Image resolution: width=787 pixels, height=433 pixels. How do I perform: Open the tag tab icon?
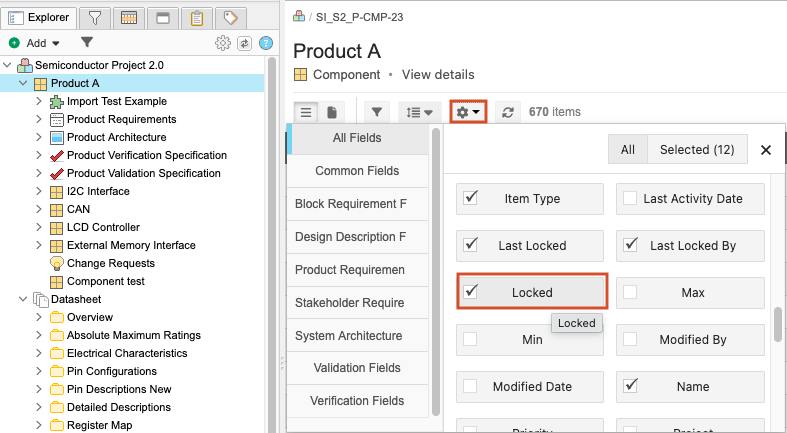(x=230, y=19)
